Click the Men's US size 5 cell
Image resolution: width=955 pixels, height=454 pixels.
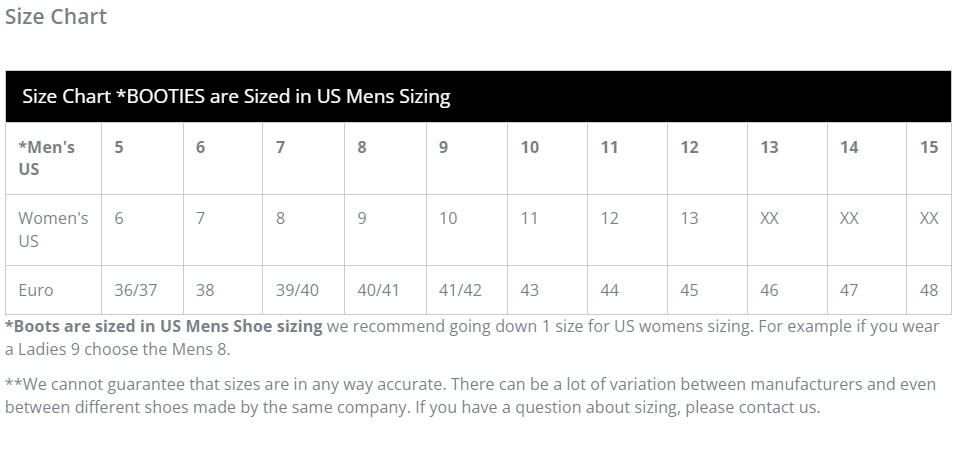pyautogui.click(x=119, y=147)
